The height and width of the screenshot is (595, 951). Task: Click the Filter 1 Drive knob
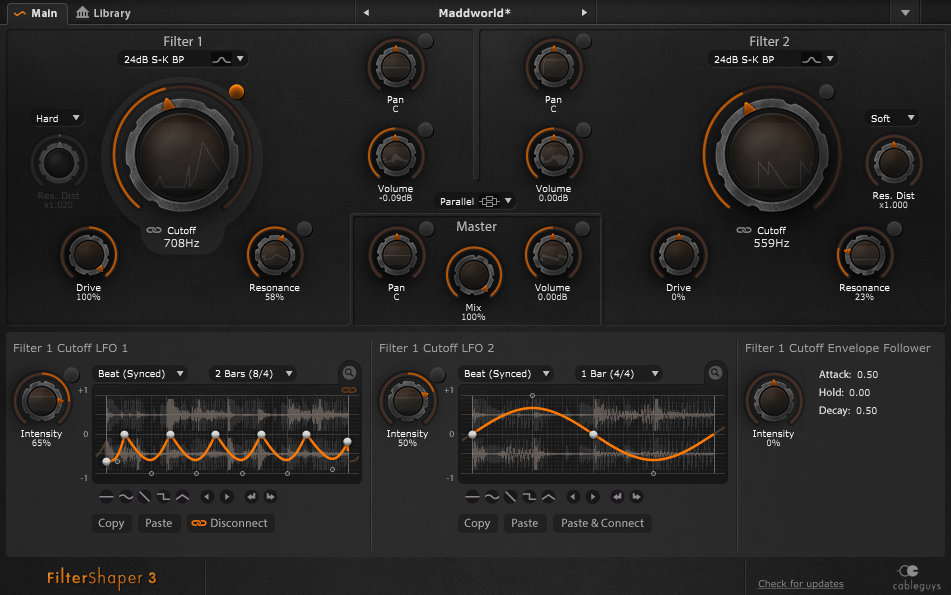click(89, 254)
